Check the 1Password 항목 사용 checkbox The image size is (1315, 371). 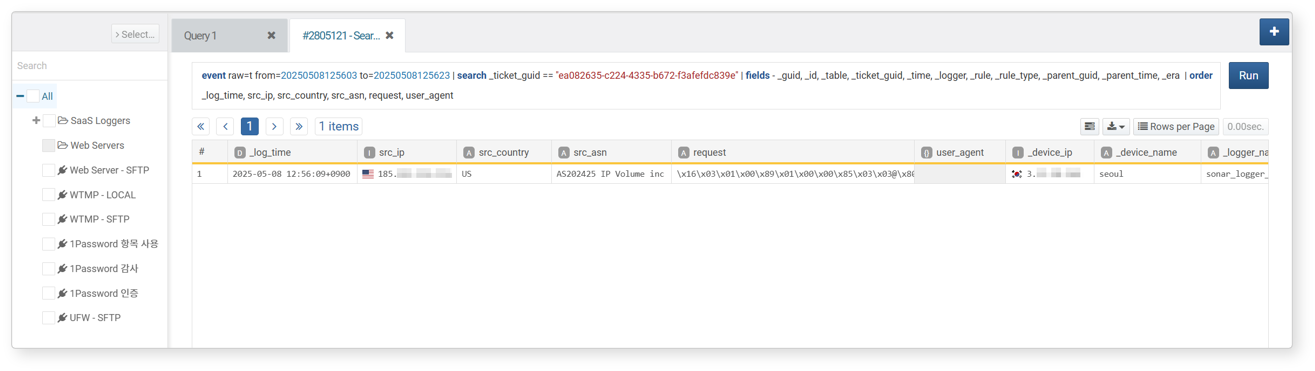coord(49,244)
